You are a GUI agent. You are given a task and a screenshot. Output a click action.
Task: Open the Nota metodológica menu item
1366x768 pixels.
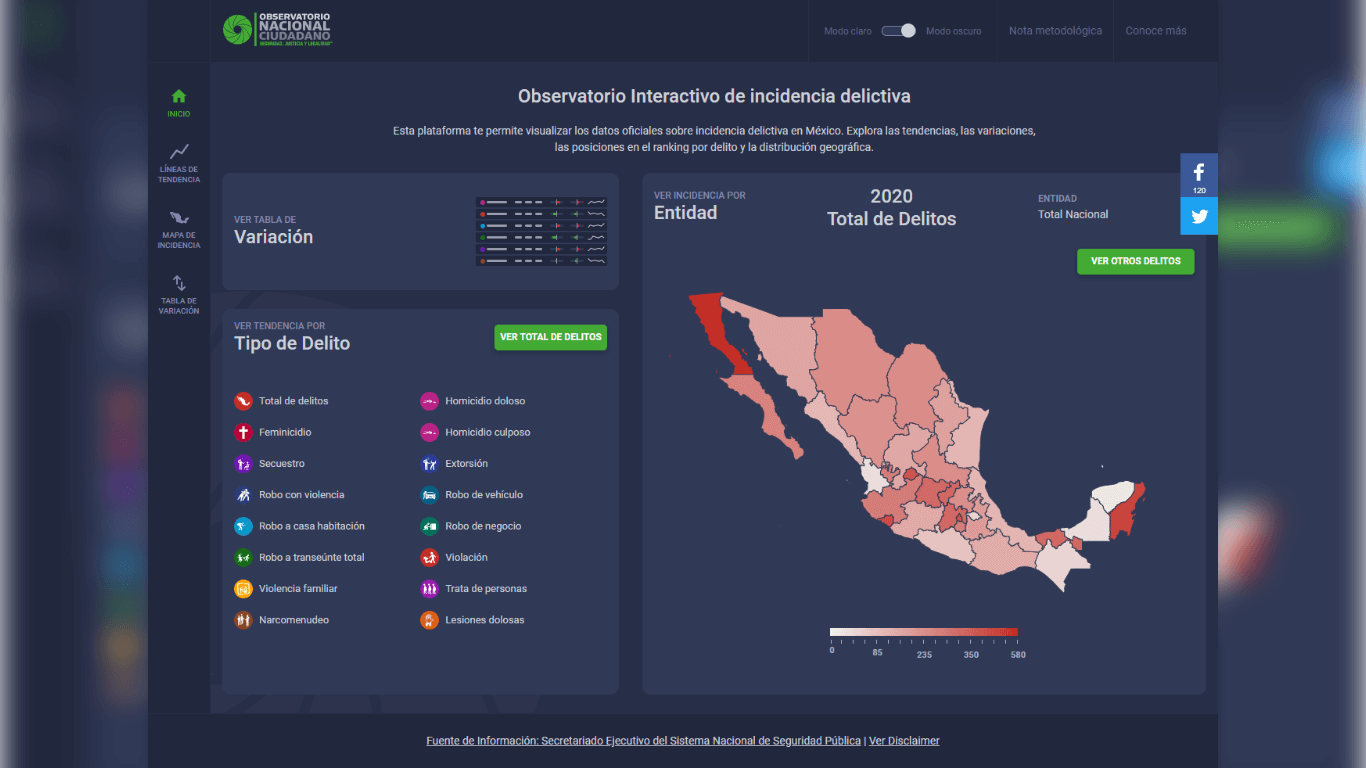(x=1055, y=31)
